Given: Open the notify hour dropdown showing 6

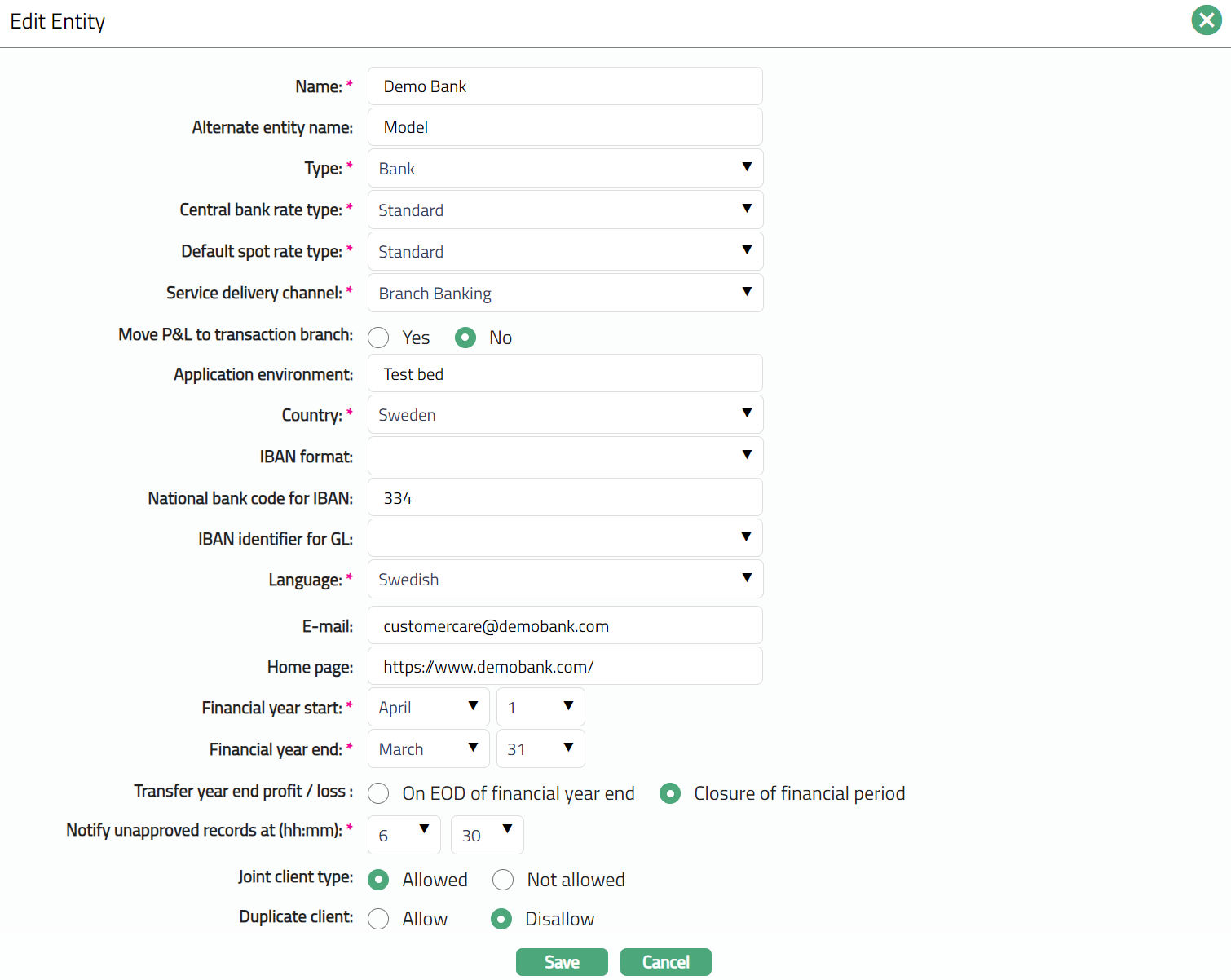Looking at the screenshot, I should [x=404, y=835].
